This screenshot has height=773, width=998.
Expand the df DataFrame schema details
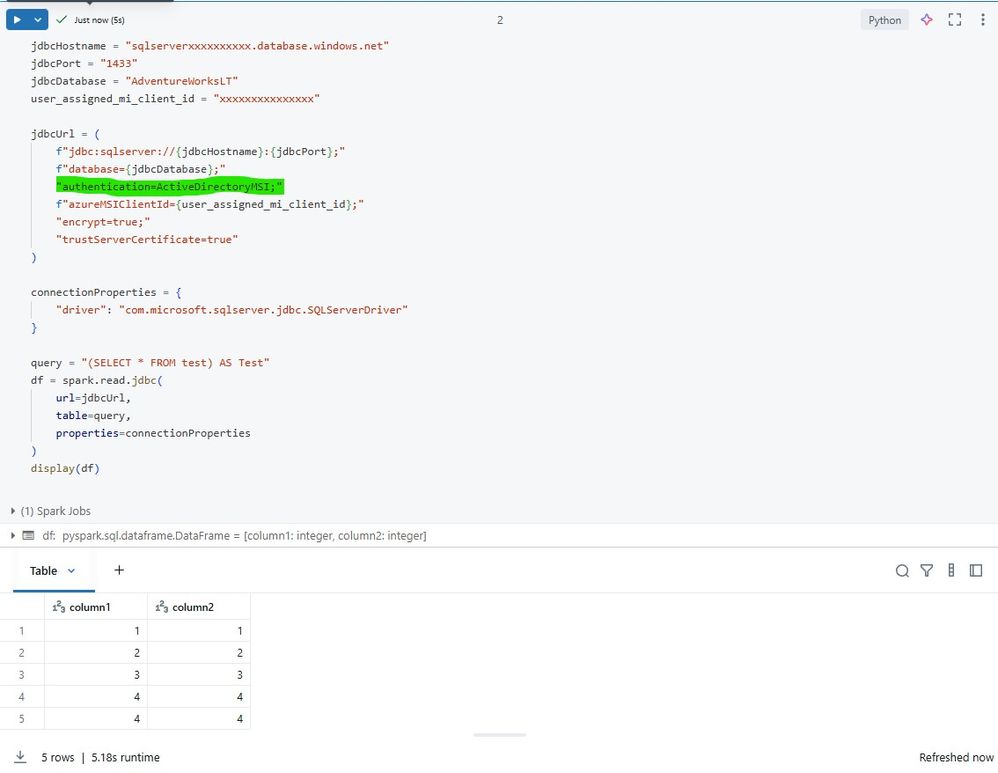[x=13, y=536]
